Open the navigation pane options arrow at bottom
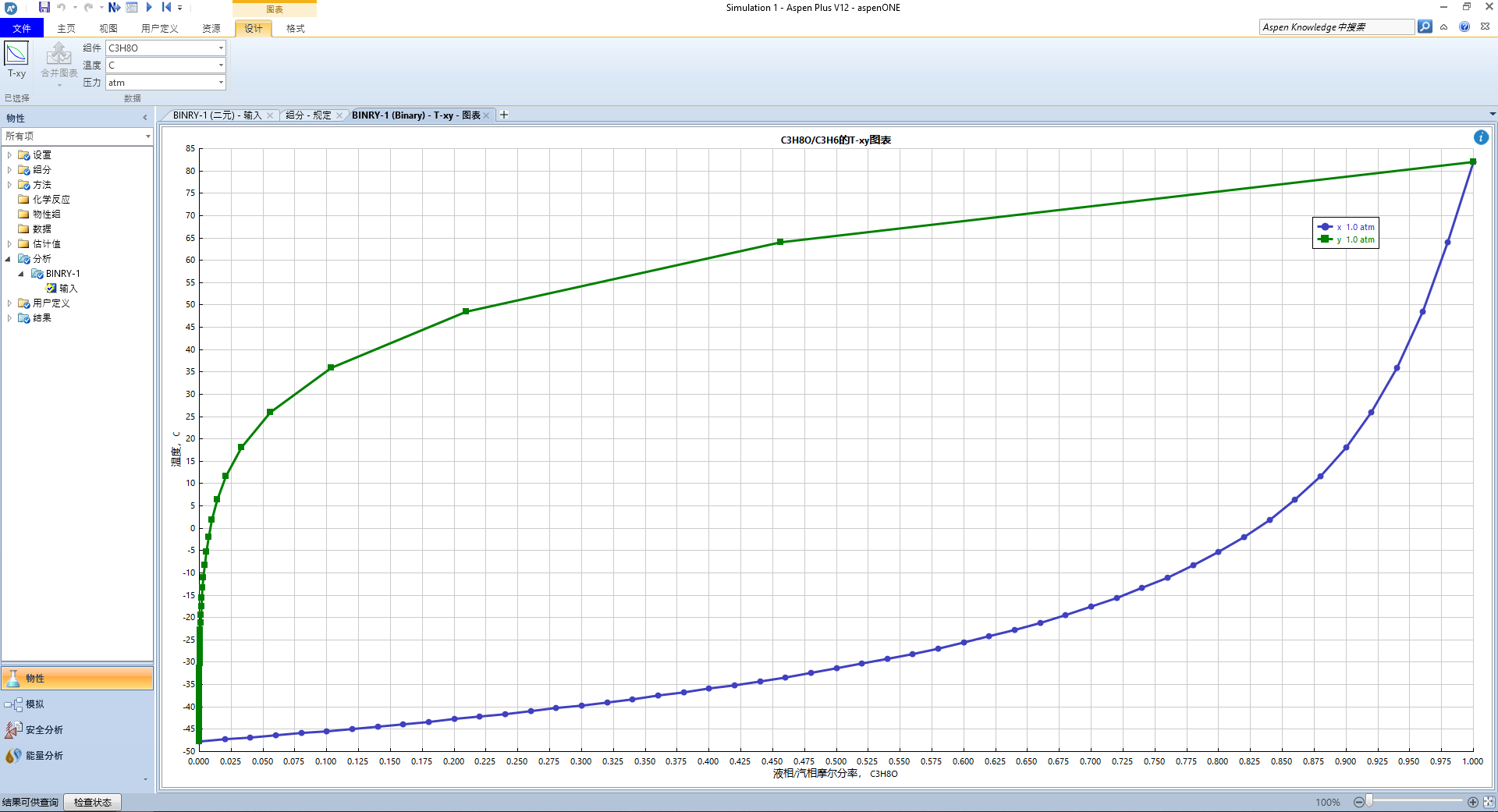Viewport: 1498px width, 812px height. 145,779
